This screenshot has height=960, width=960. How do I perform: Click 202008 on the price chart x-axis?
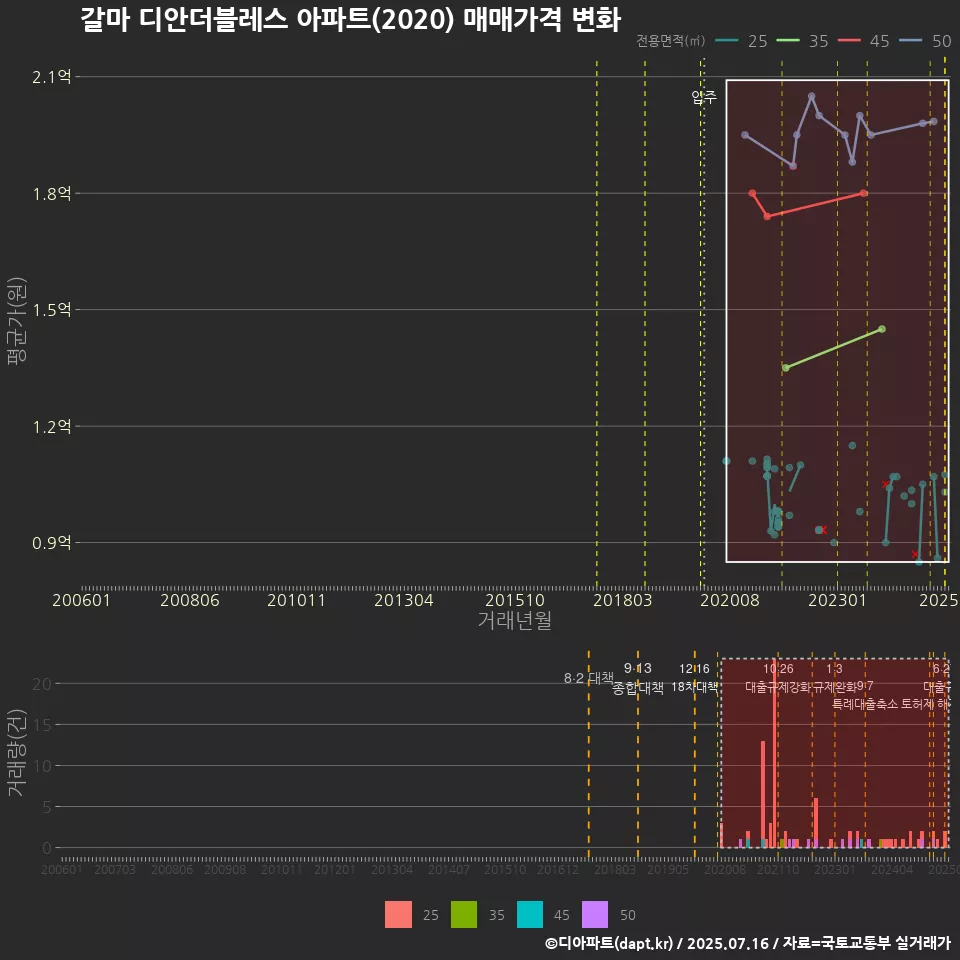(x=730, y=600)
